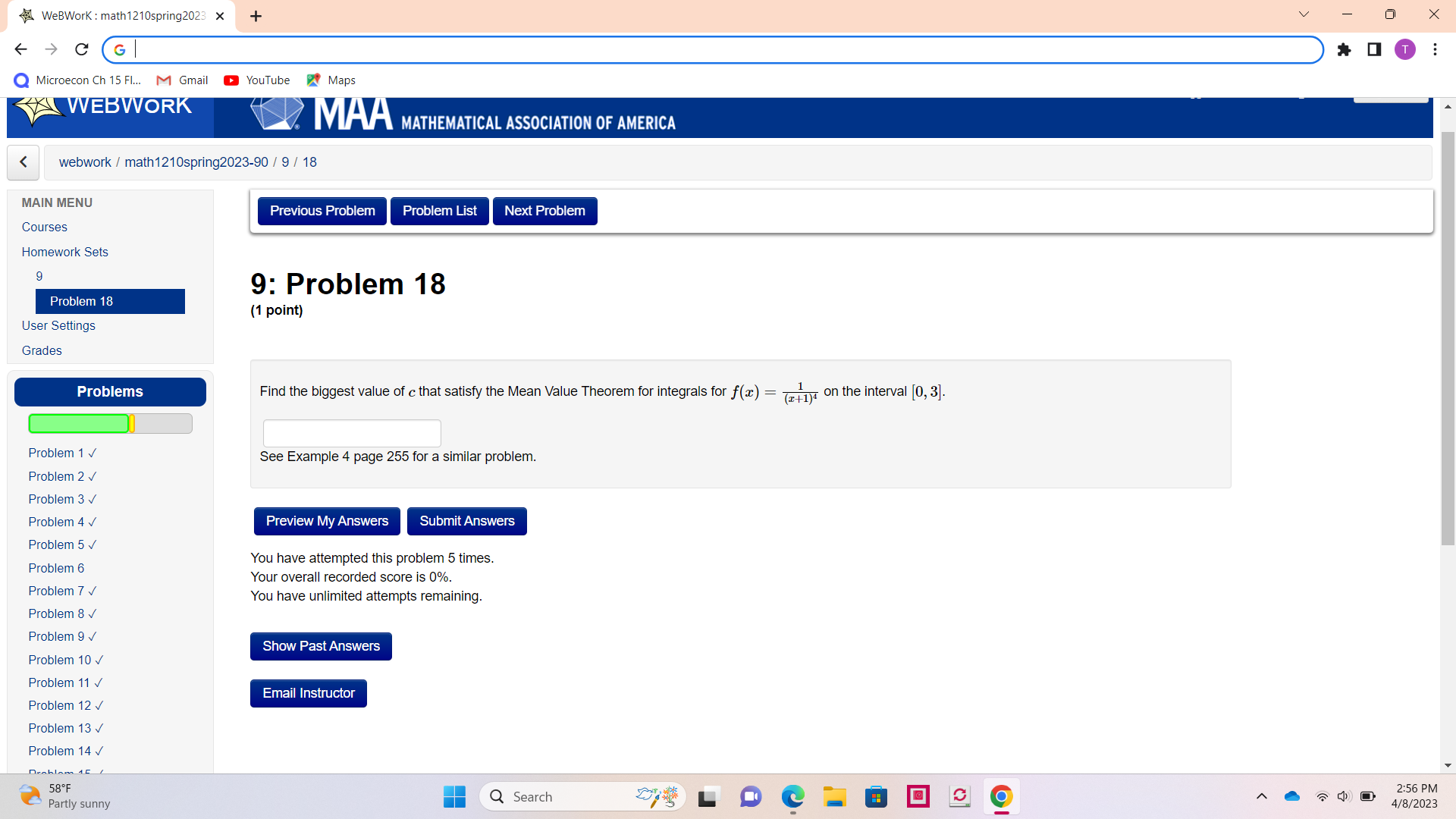
Task: Open the Chrome three-dot menu
Action: pos(1435,49)
